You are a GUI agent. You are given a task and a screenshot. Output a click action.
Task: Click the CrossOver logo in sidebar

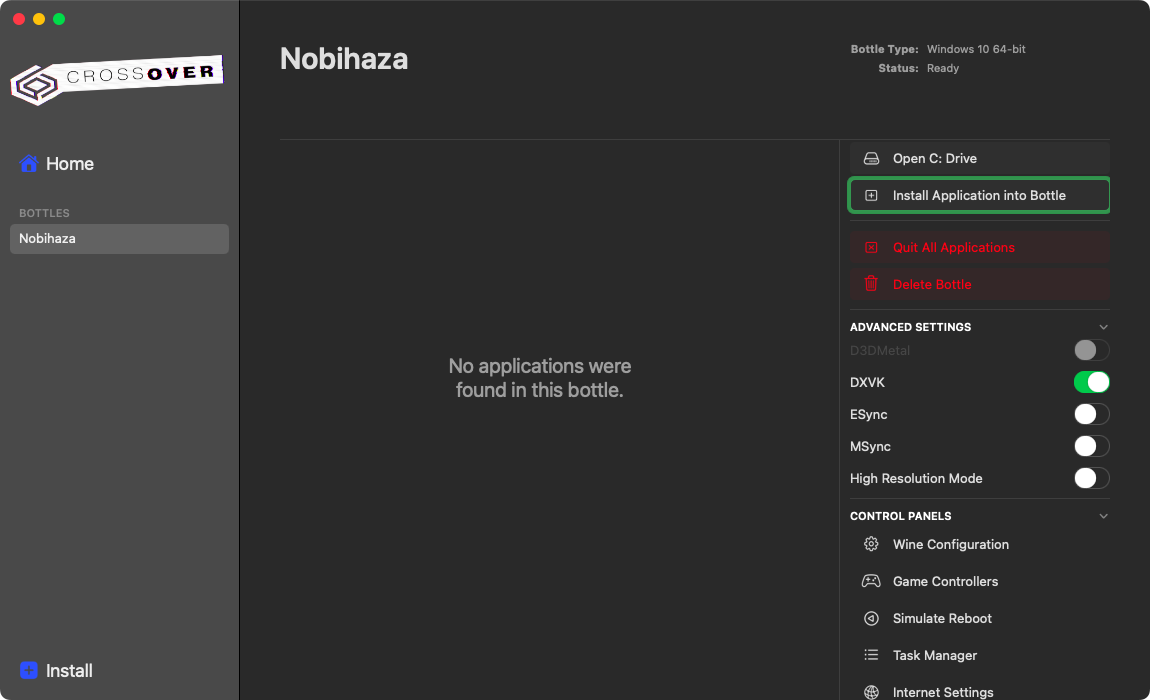coord(115,79)
